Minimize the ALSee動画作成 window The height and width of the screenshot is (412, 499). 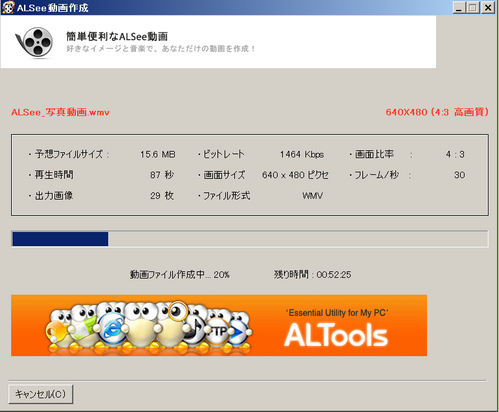[x=459, y=7]
